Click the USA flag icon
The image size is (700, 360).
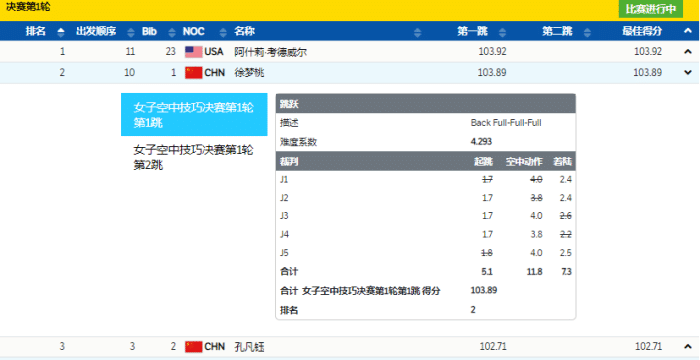[x=193, y=52]
